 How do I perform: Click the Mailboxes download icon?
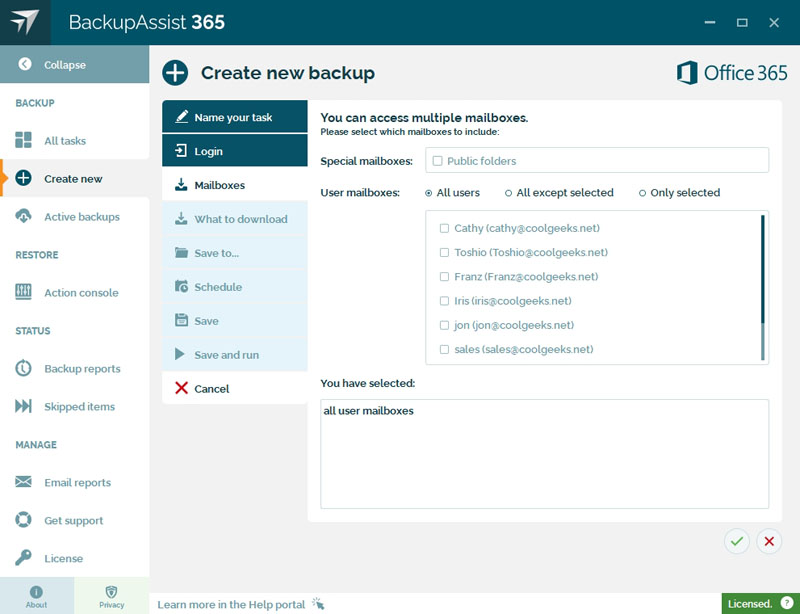click(x=181, y=184)
